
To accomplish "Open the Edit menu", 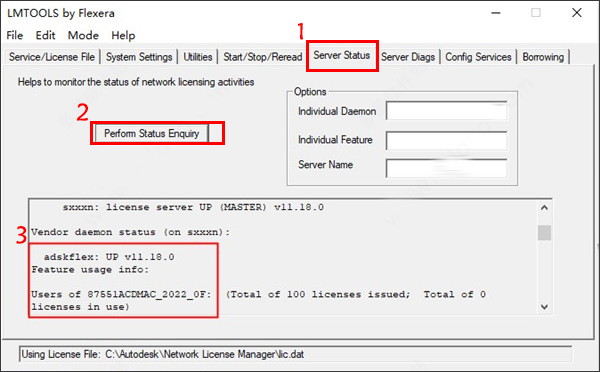I will [46, 36].
